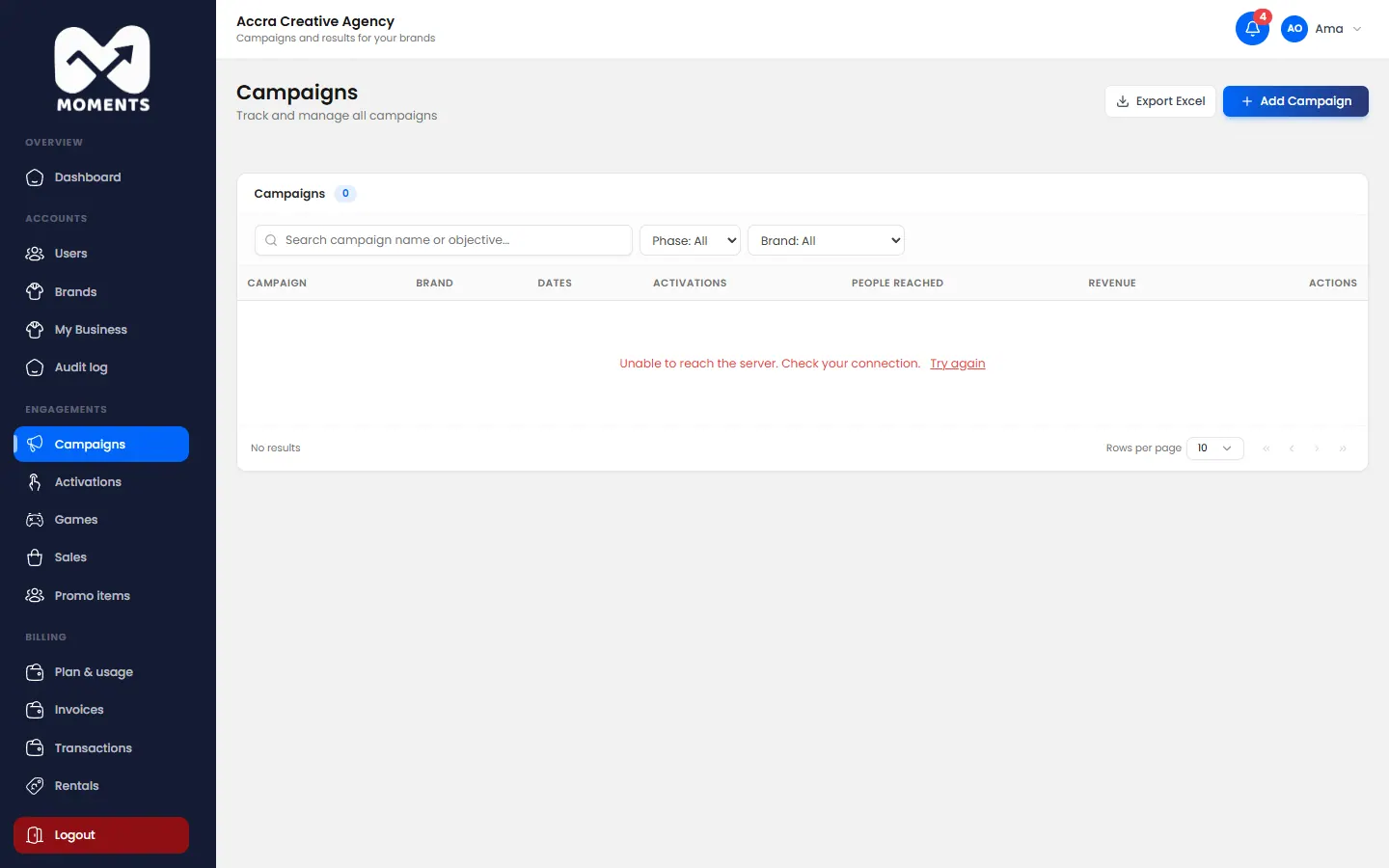Click the Promo items icon
This screenshot has width=1389, height=868.
click(35, 596)
